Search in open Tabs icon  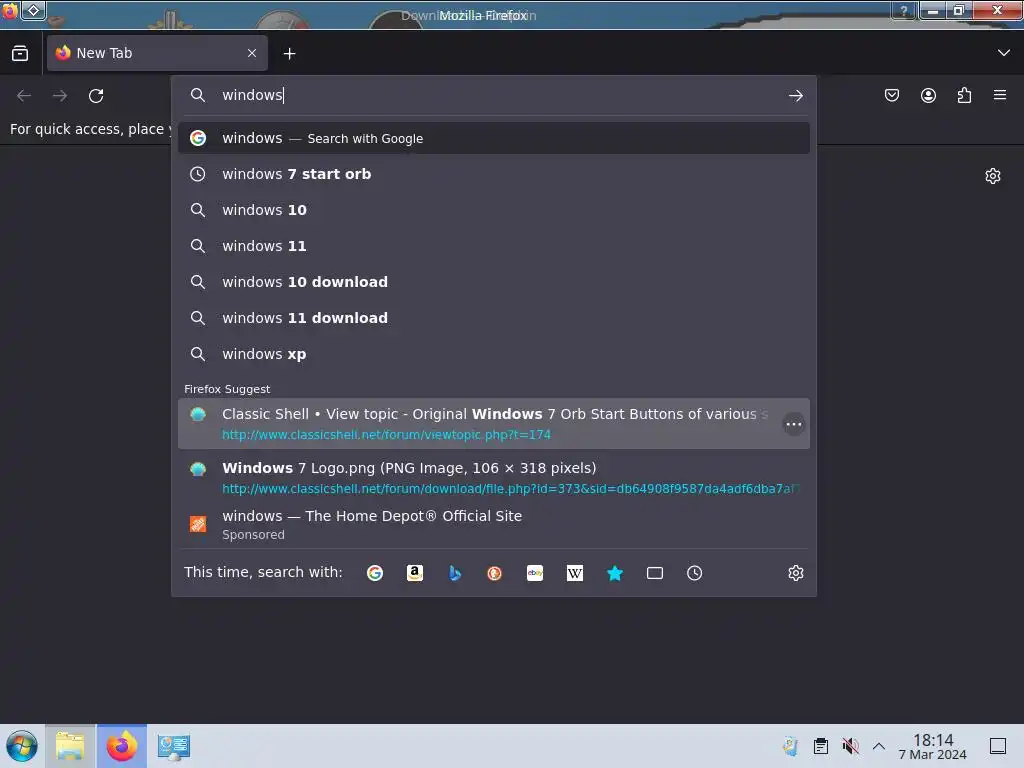[654, 573]
